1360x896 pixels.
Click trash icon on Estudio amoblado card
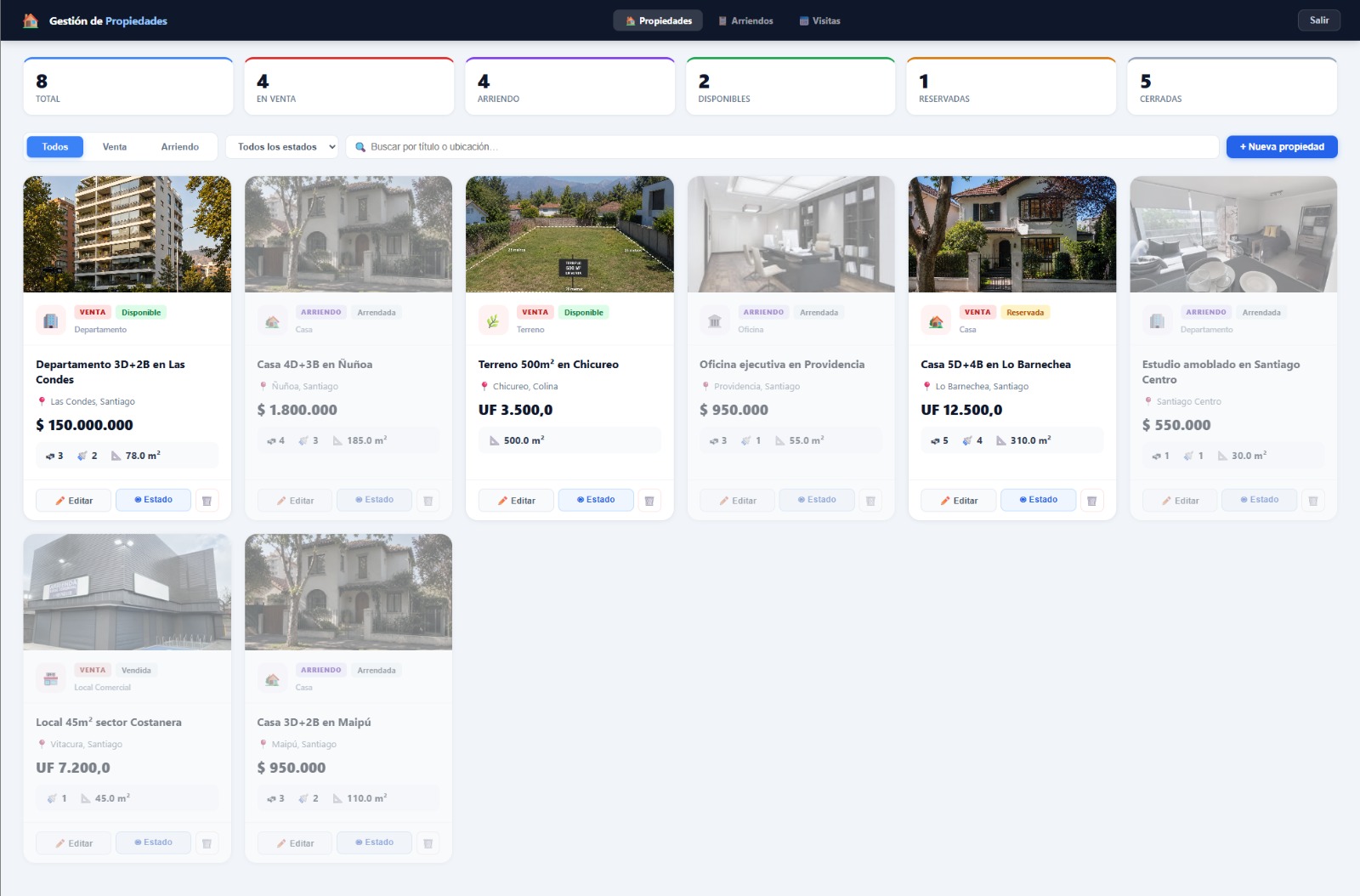coord(1313,501)
